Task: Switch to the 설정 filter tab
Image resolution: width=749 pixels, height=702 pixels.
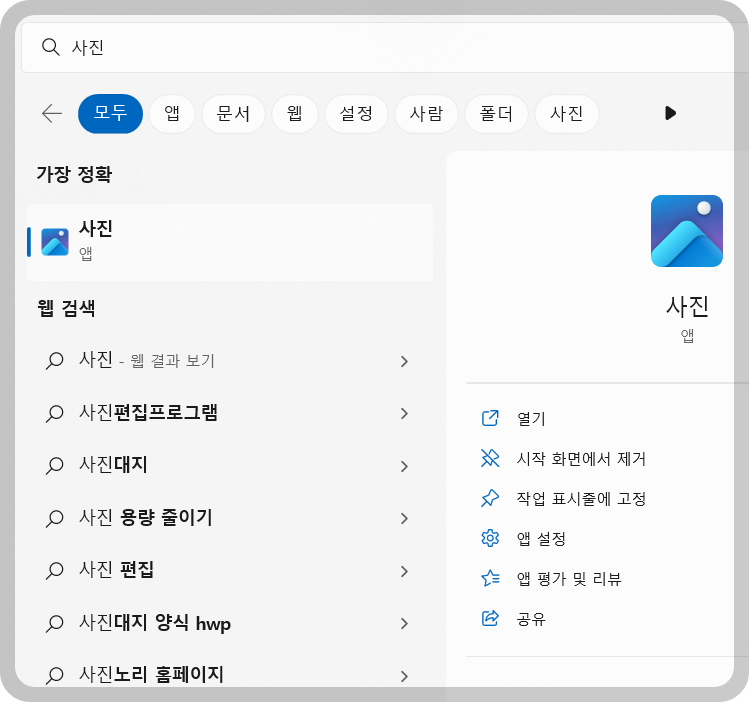Action: (x=356, y=114)
